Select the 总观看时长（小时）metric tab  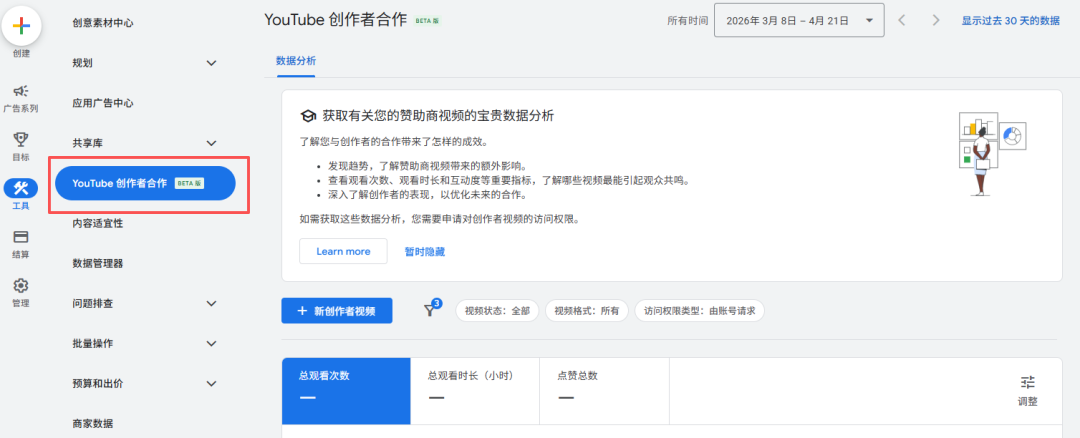click(475, 391)
